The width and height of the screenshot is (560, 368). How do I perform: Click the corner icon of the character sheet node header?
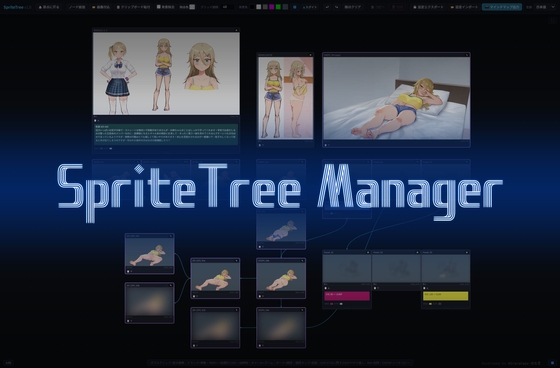[x=236, y=30]
